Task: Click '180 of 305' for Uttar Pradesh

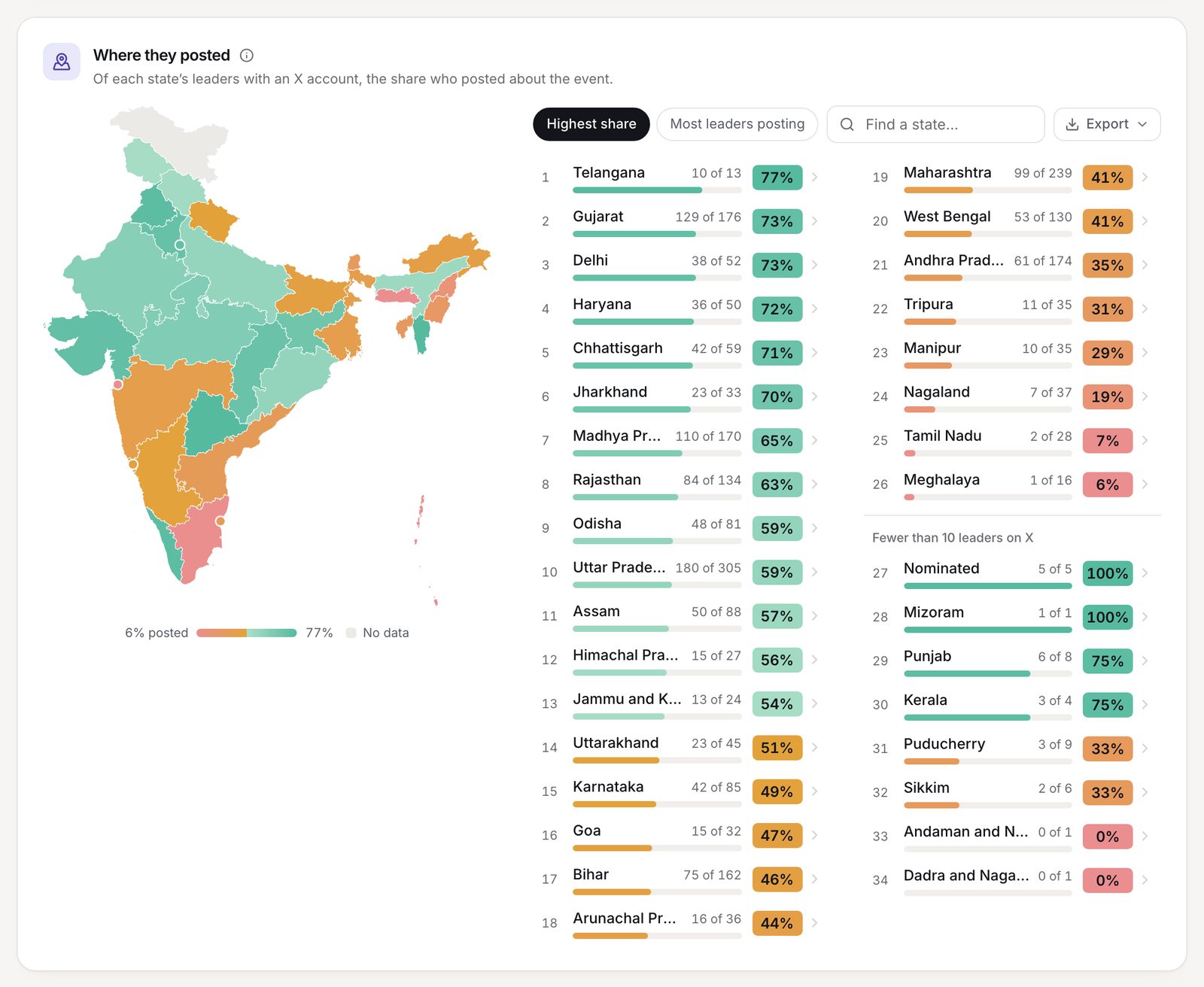Action: coord(708,568)
